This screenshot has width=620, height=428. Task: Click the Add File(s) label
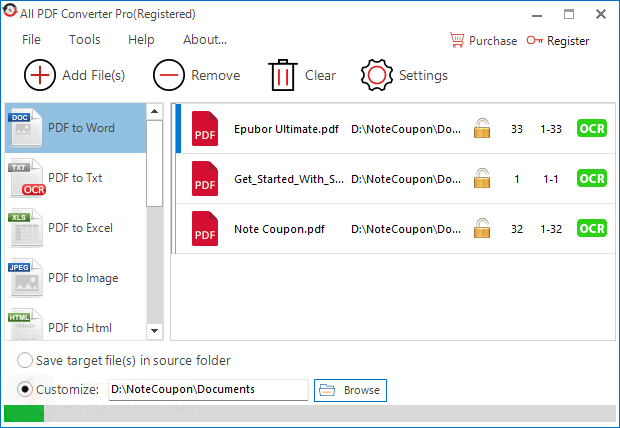(x=94, y=75)
